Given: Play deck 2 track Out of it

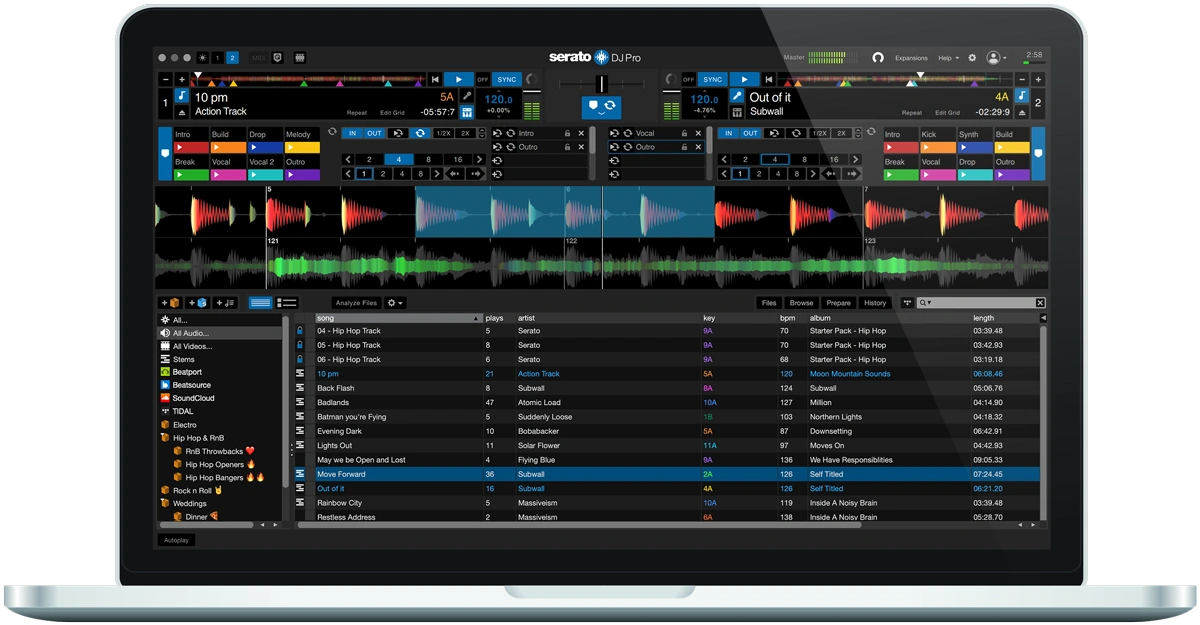Looking at the screenshot, I should pyautogui.click(x=745, y=79).
